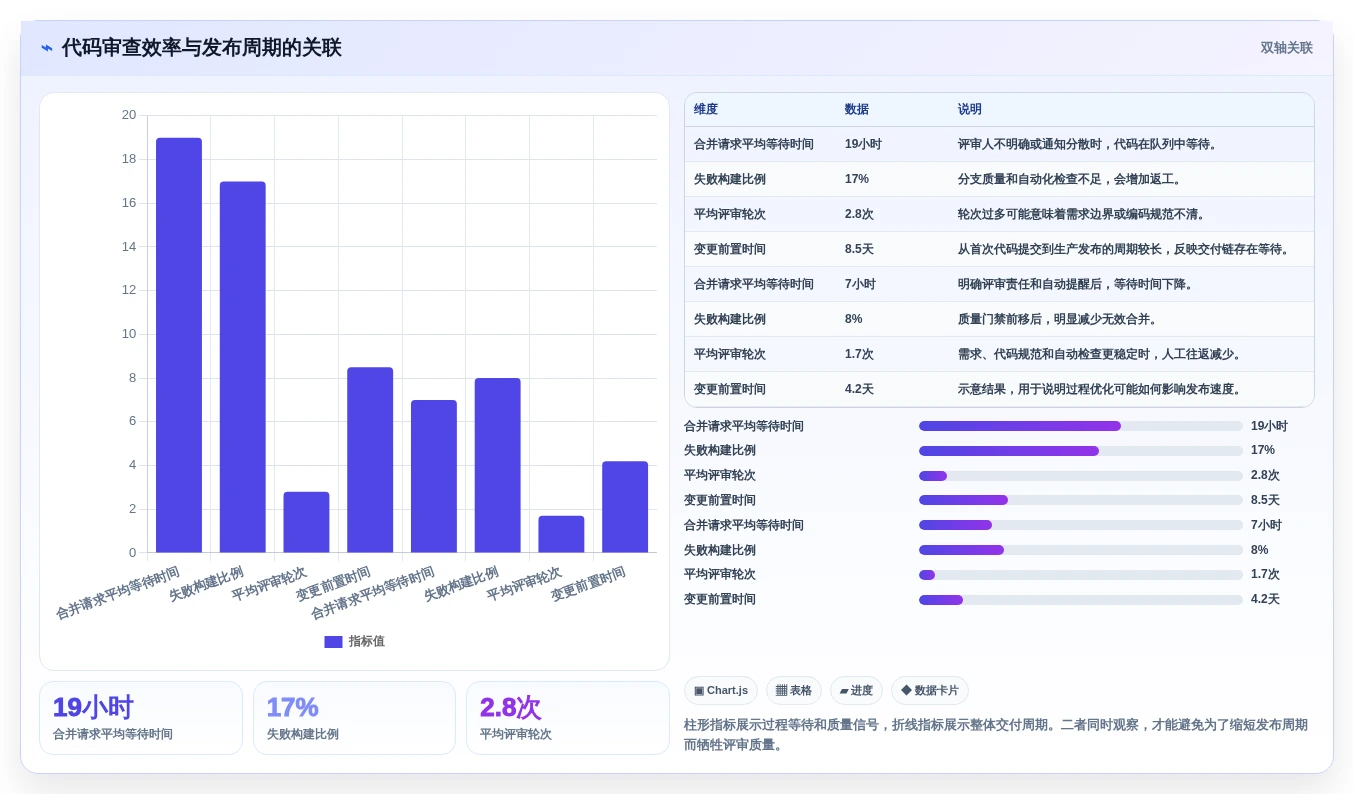The width and height of the screenshot is (1354, 794).
Task: Click the 4.2天 label after the last progress bar
Action: point(1265,600)
